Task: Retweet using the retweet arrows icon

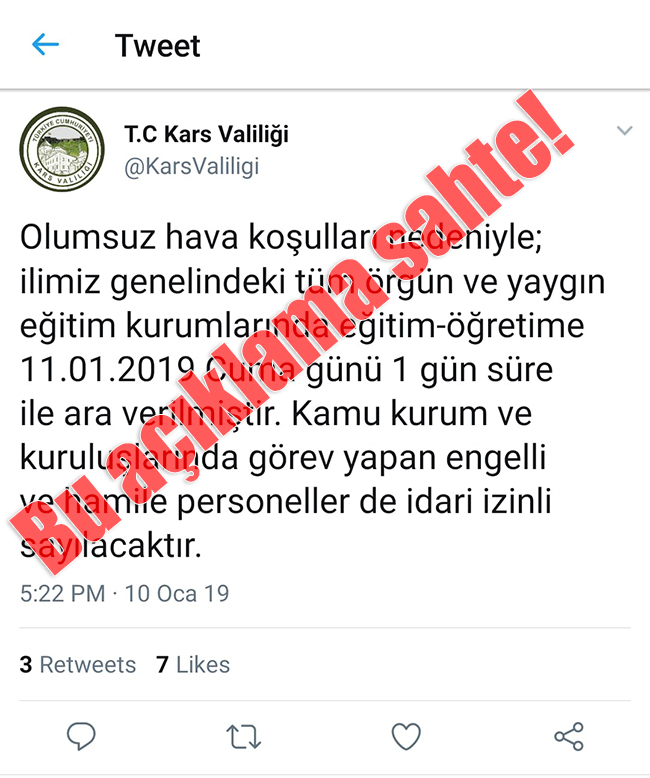Action: 244,736
